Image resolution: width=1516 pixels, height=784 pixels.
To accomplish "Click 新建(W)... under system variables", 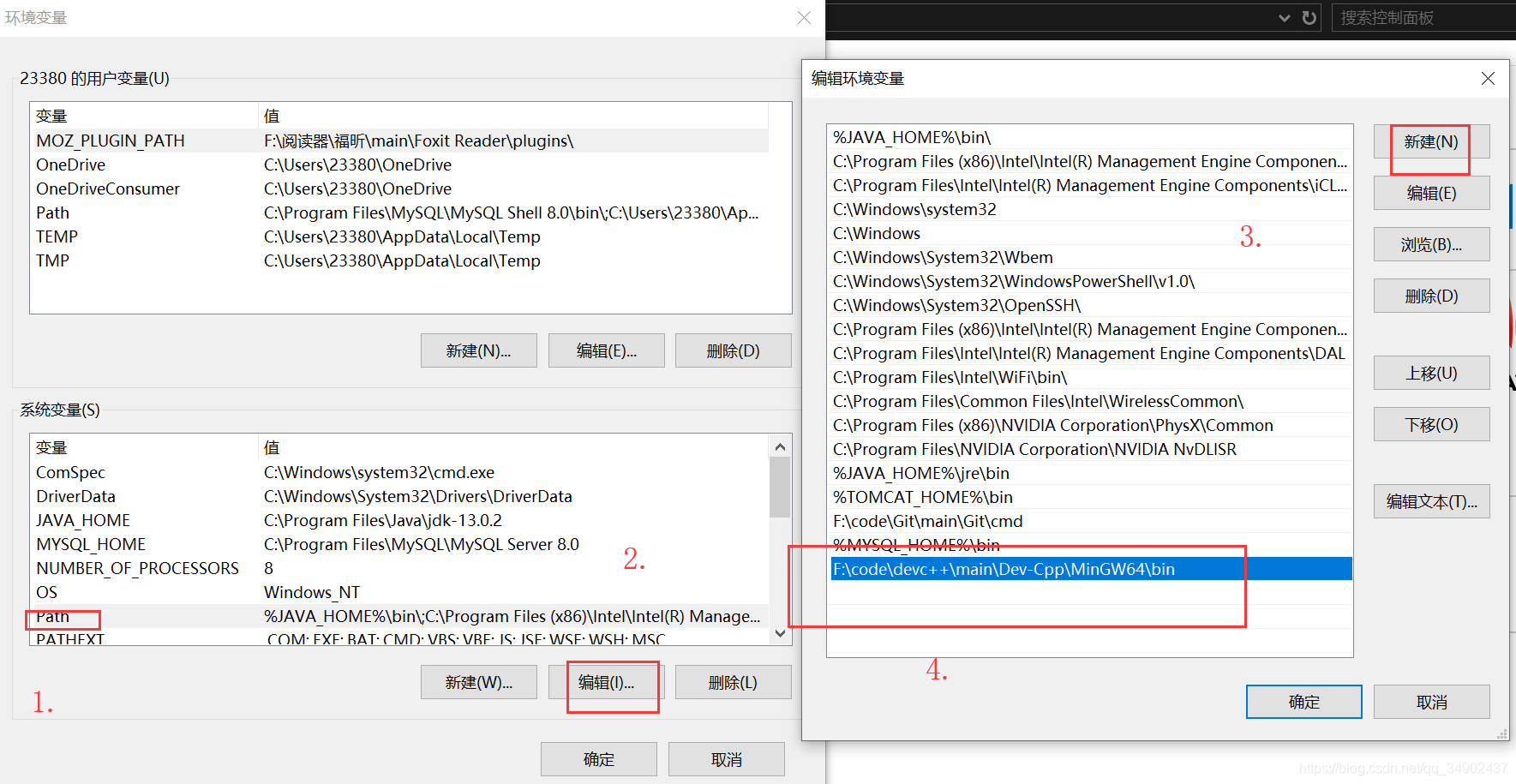I will coord(478,682).
